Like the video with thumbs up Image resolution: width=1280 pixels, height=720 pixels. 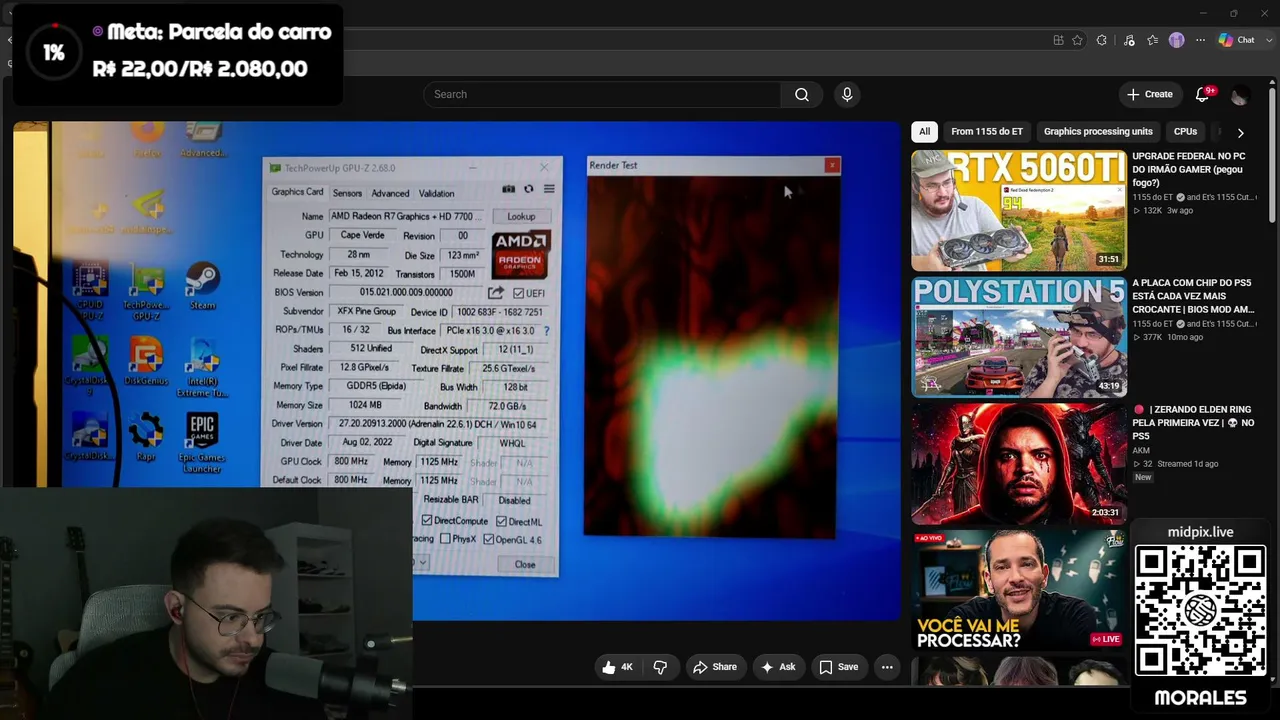(617, 667)
